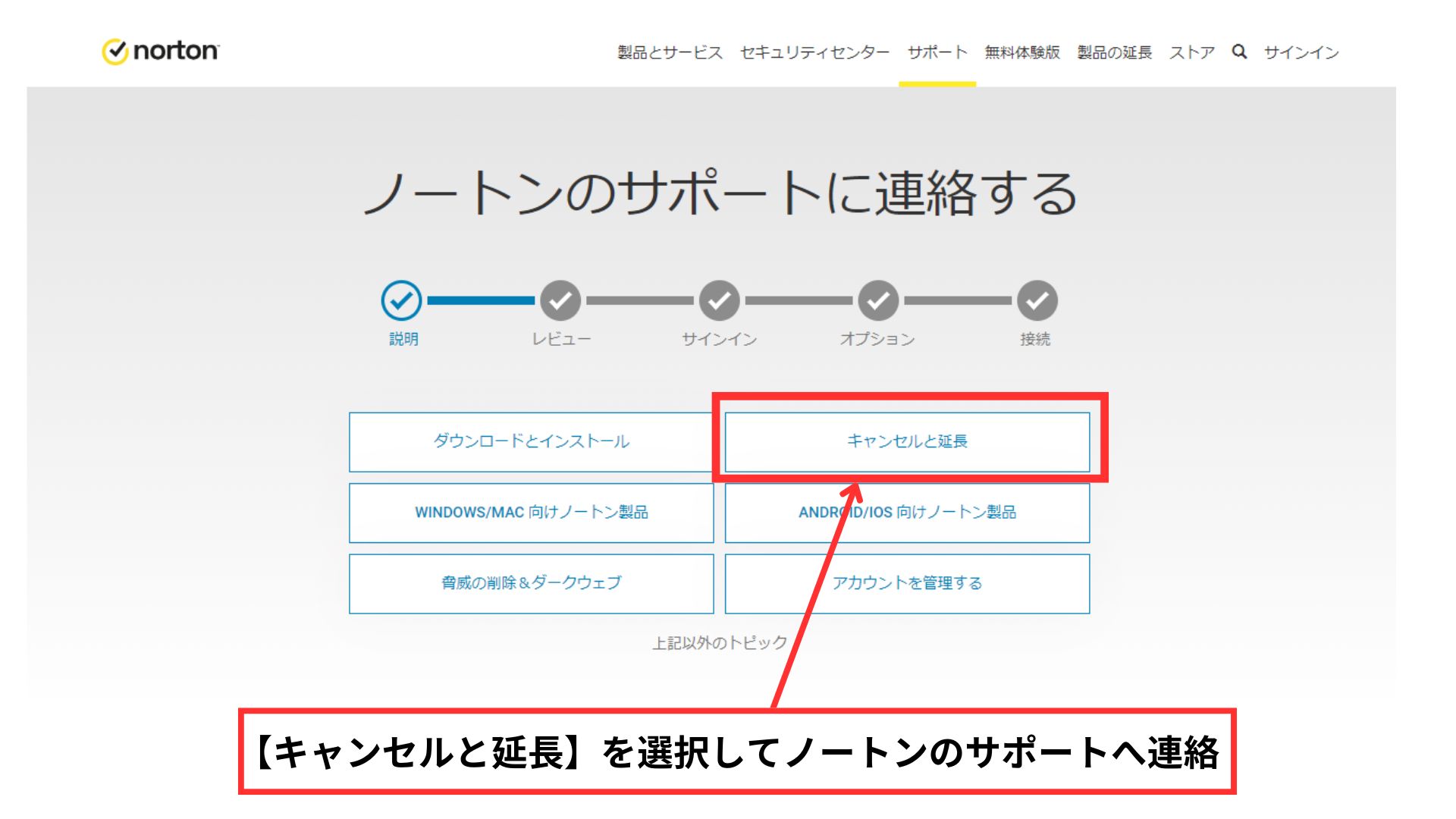The image size is (1456, 819).
Task: Click the レビュー step checkmark circle
Action: [560, 301]
